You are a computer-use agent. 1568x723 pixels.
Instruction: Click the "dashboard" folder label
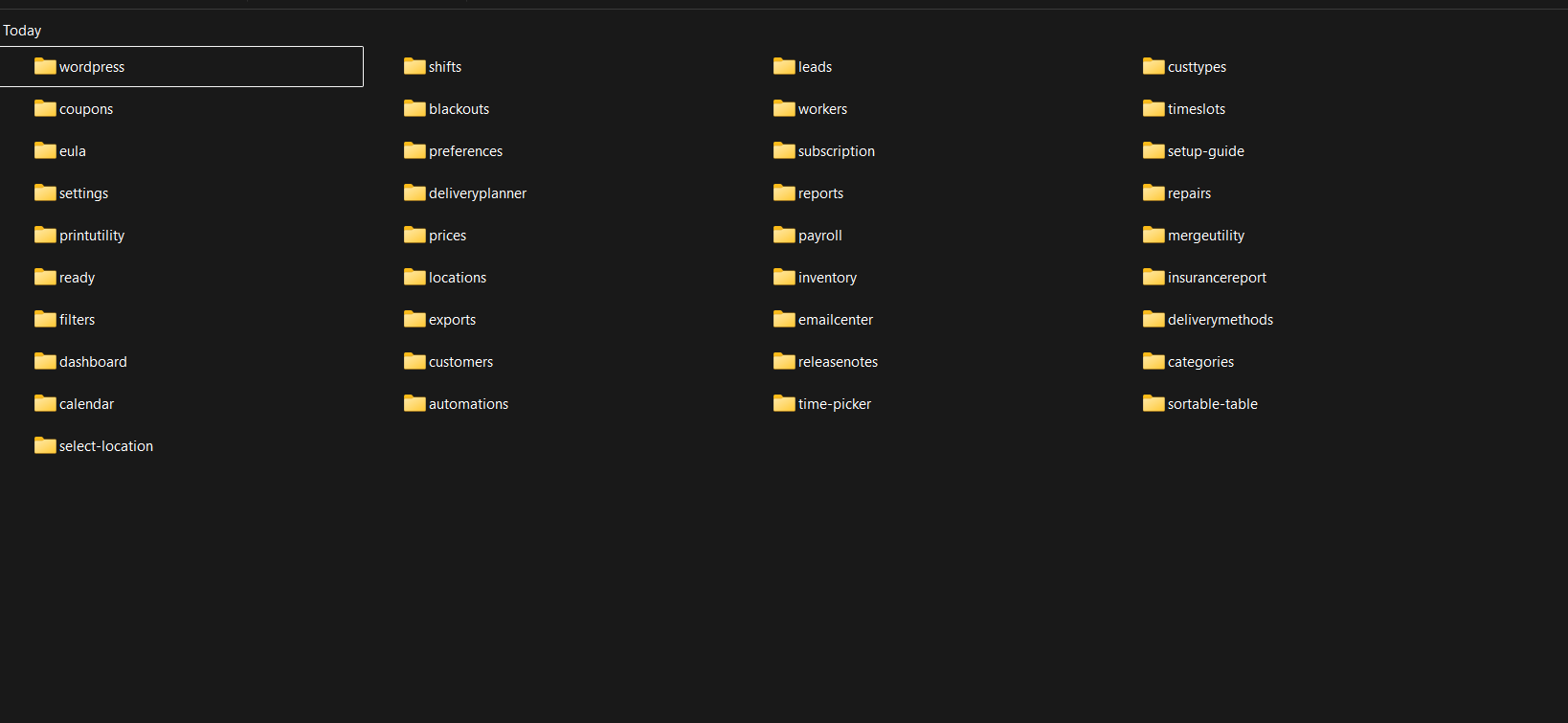pos(93,362)
